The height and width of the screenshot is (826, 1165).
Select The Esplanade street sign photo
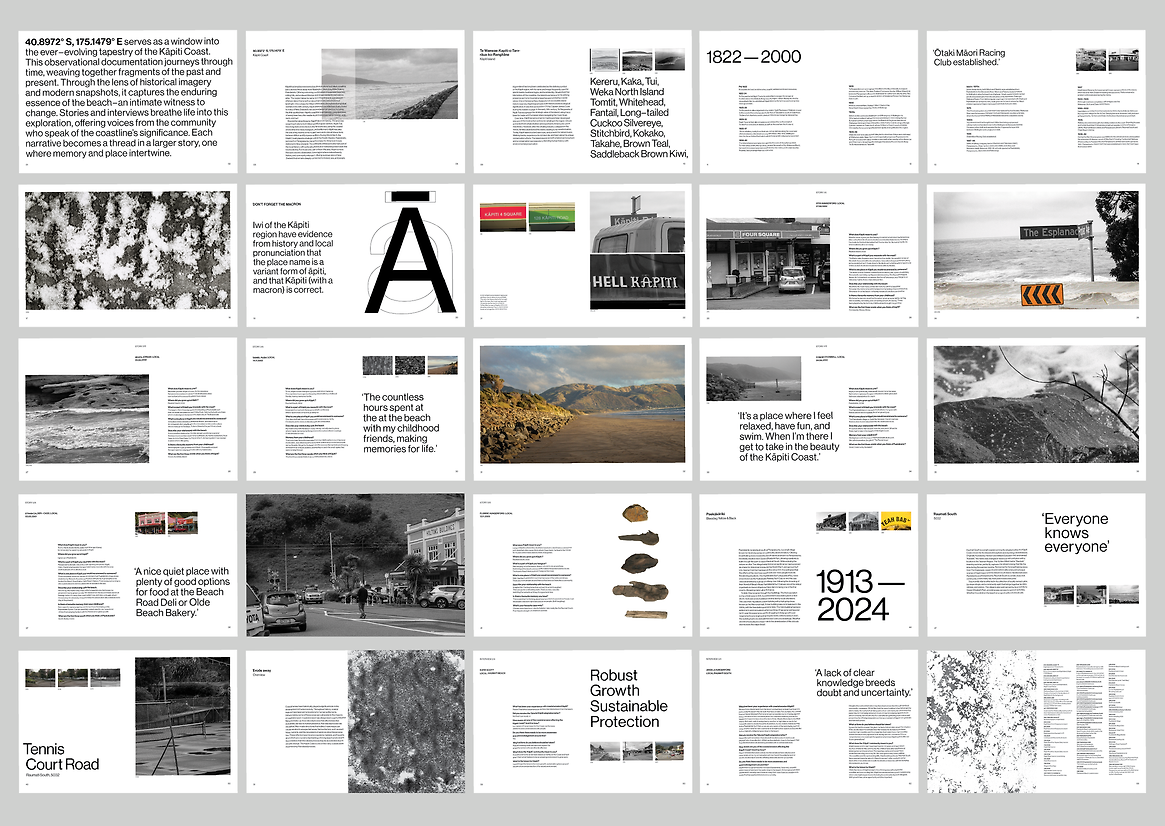pos(1035,252)
